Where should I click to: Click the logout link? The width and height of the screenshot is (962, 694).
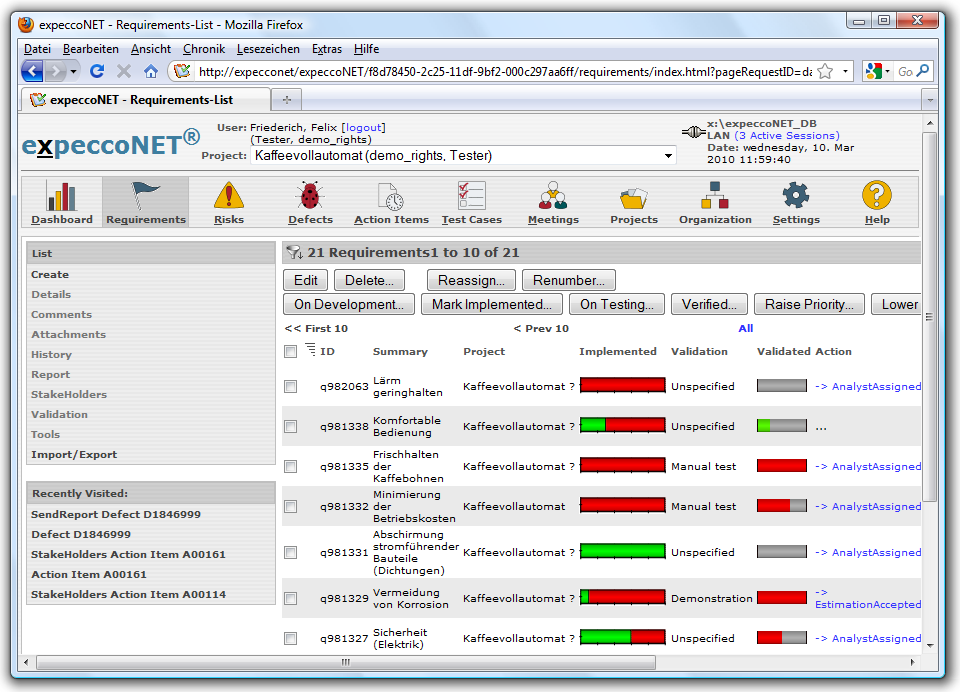coord(363,128)
